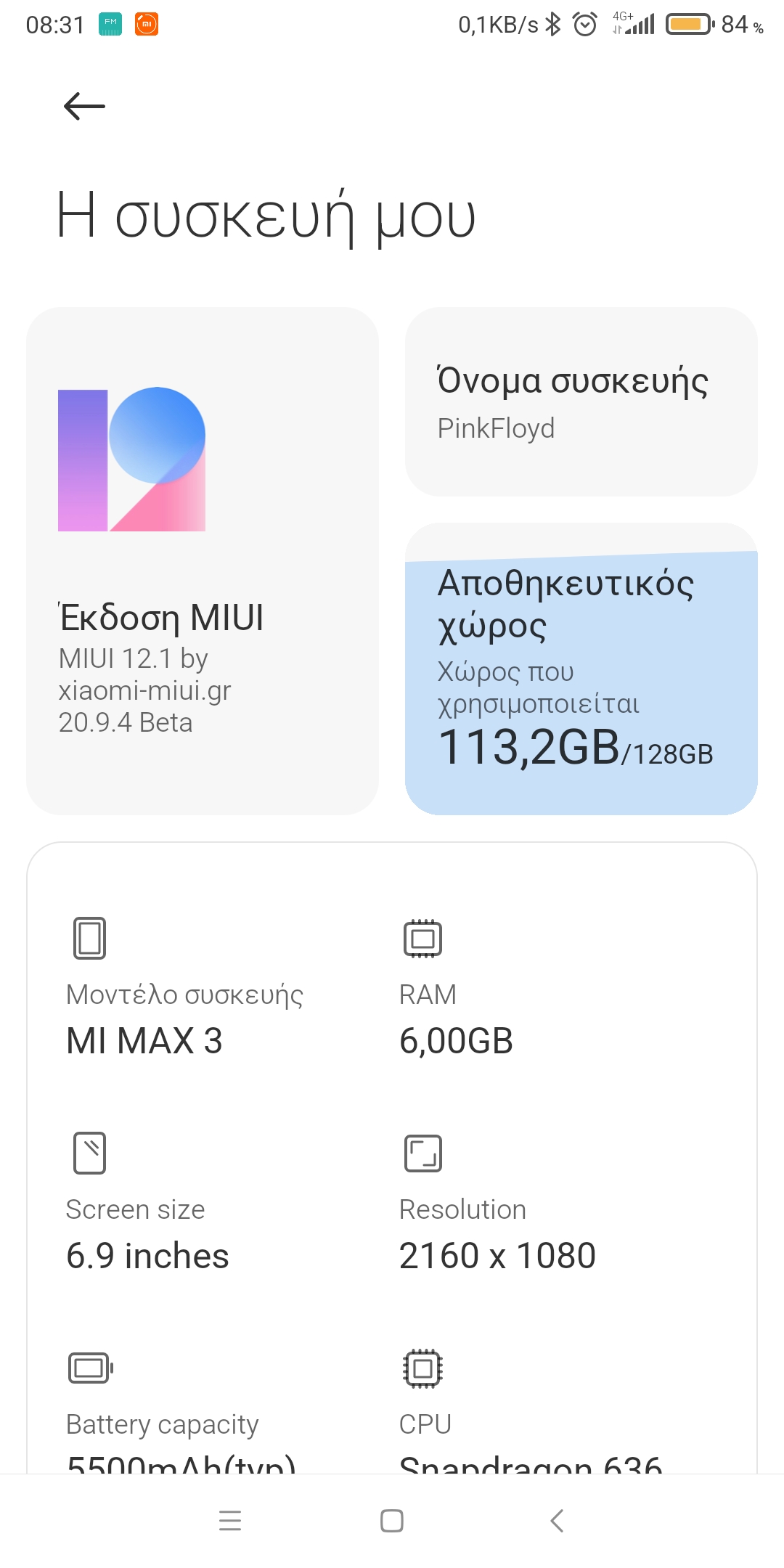This screenshot has height=1568, width=784.
Task: Tap the MIUI 12 logo
Action: pos(131,459)
